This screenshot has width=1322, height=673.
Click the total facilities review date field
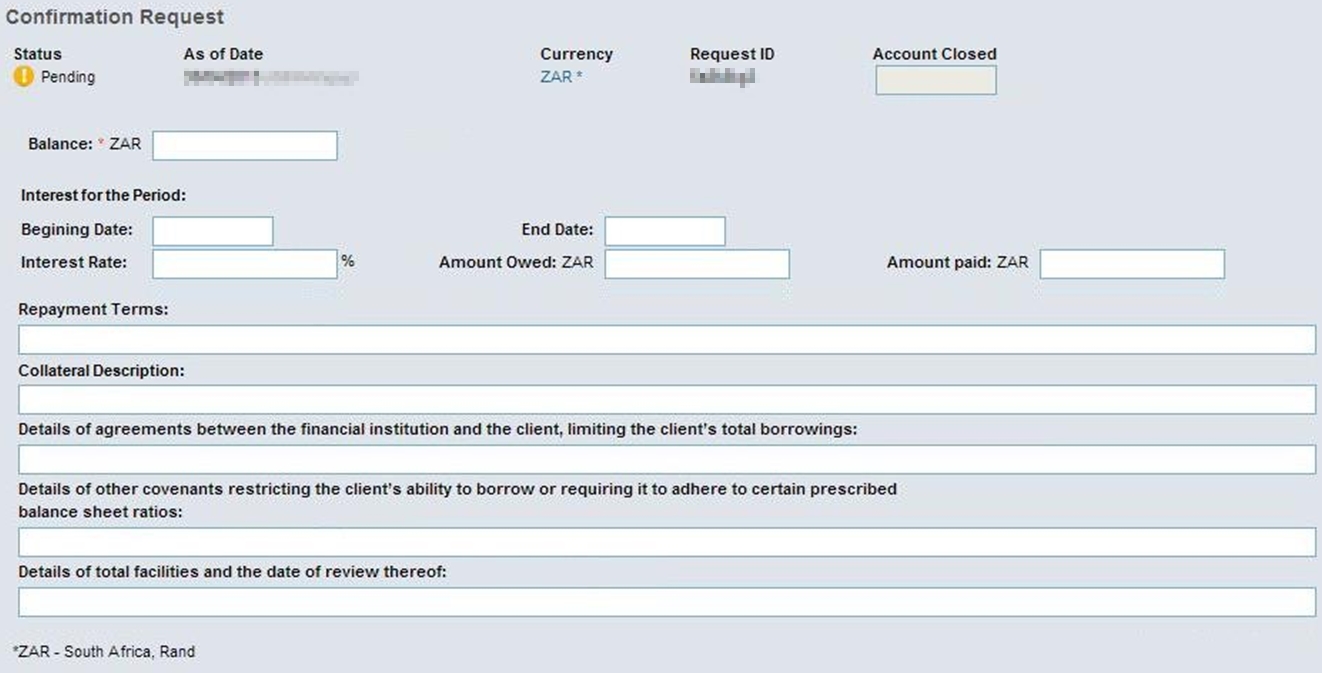(x=667, y=602)
